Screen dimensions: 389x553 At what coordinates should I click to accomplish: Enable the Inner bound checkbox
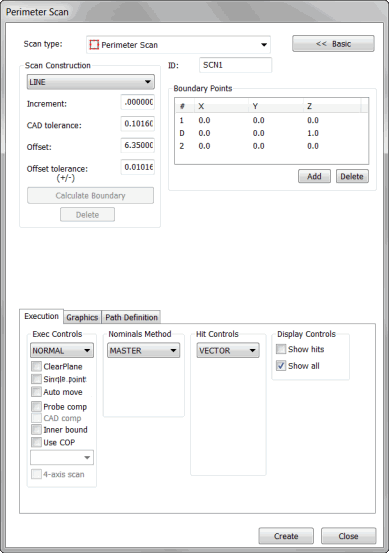click(37, 430)
